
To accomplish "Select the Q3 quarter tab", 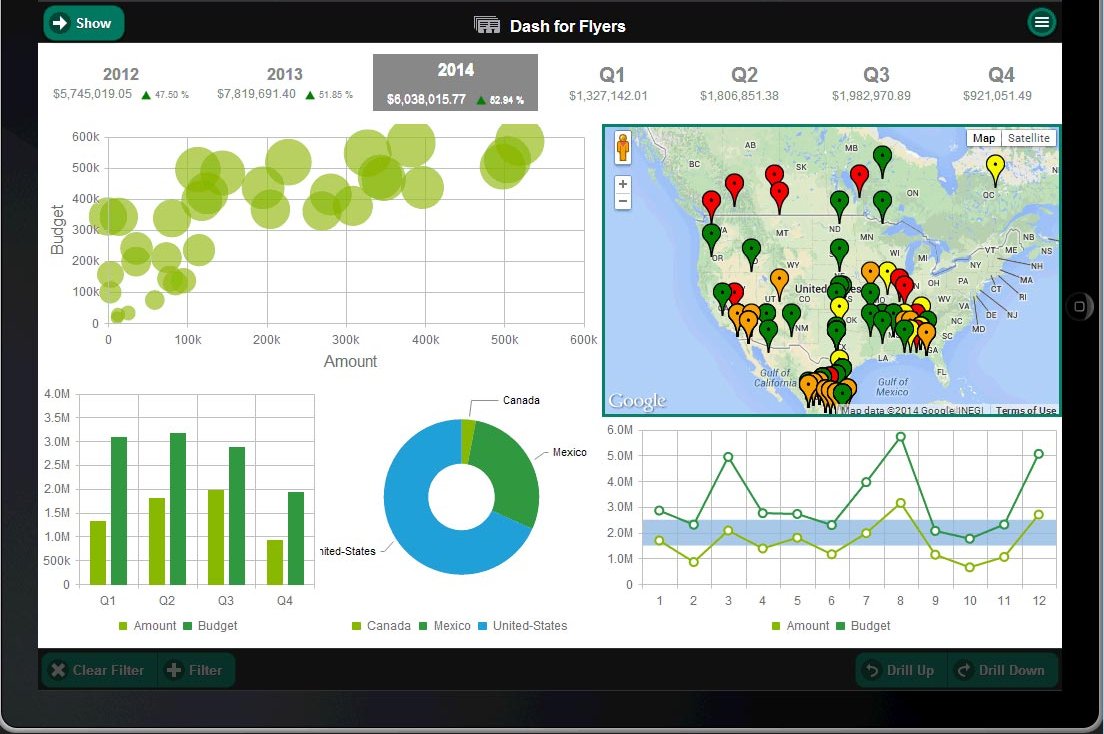I will click(x=876, y=83).
